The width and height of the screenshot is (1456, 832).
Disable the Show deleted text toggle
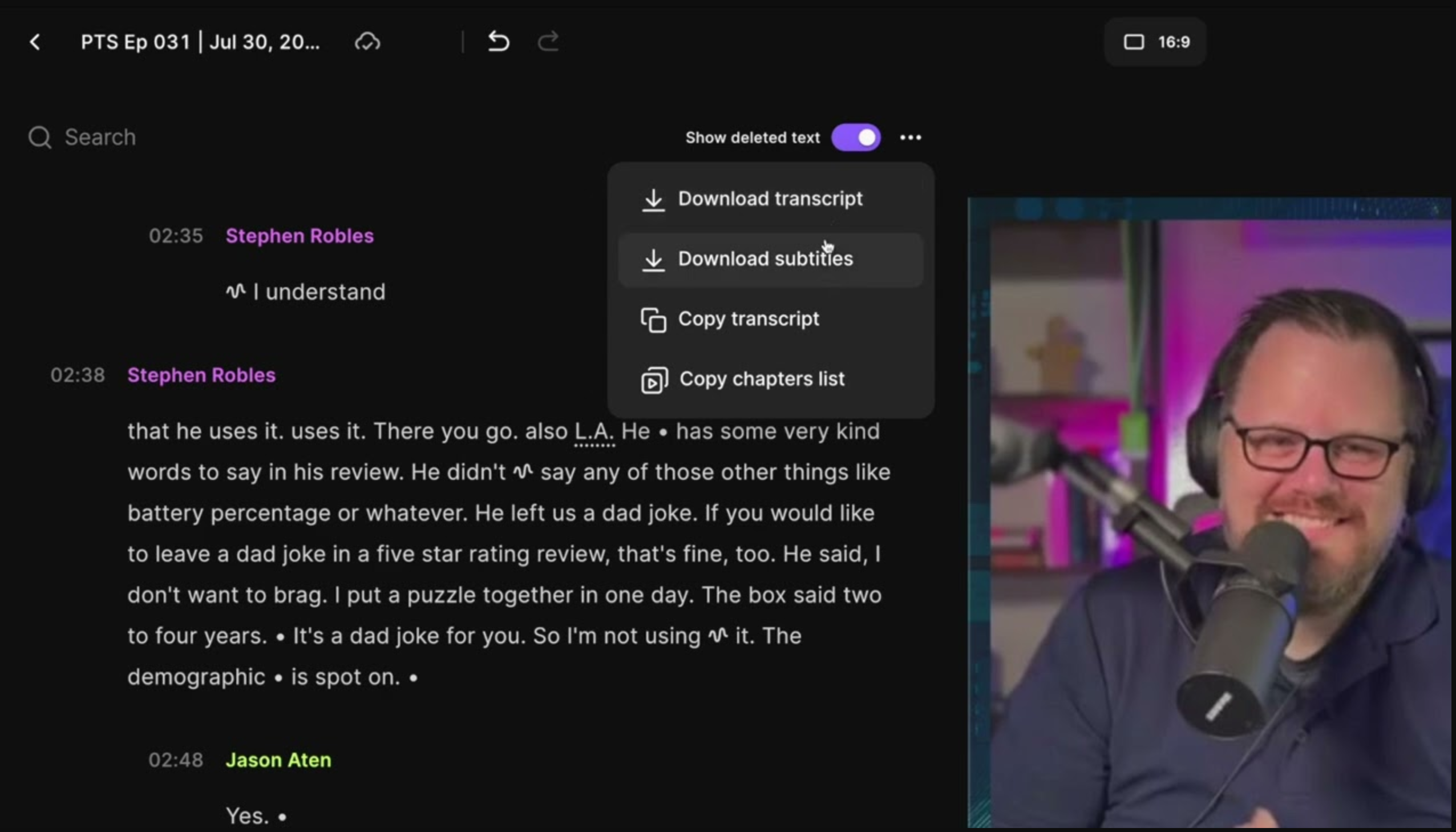856,137
